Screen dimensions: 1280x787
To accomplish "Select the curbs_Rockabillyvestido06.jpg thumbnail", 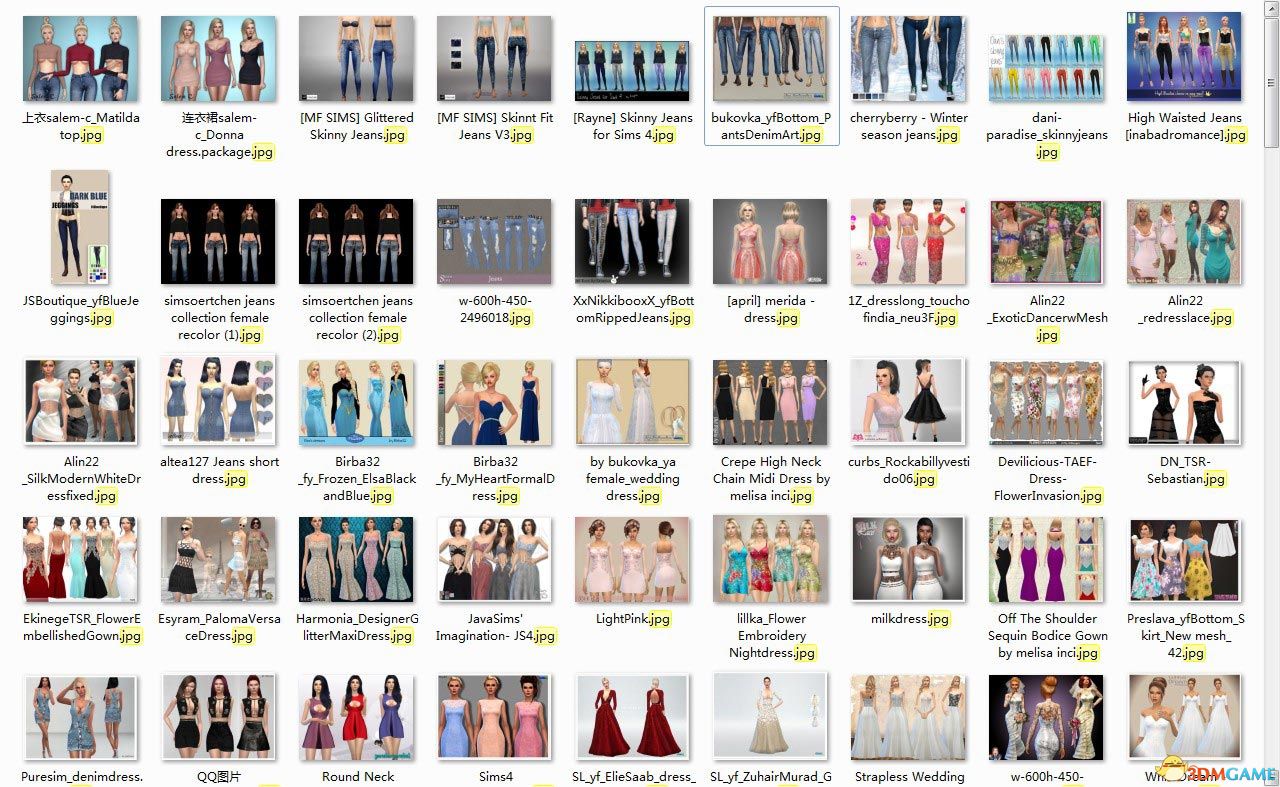I will coord(908,402).
